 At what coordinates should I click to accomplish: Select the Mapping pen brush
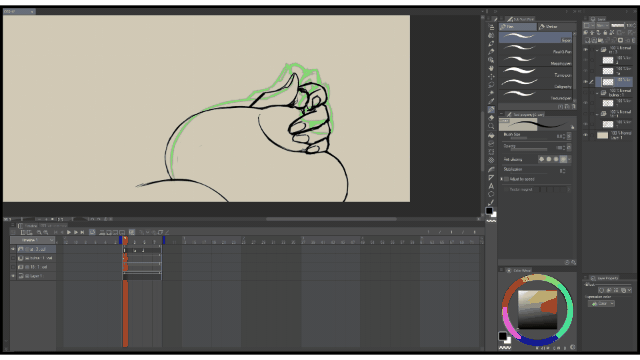pos(535,60)
